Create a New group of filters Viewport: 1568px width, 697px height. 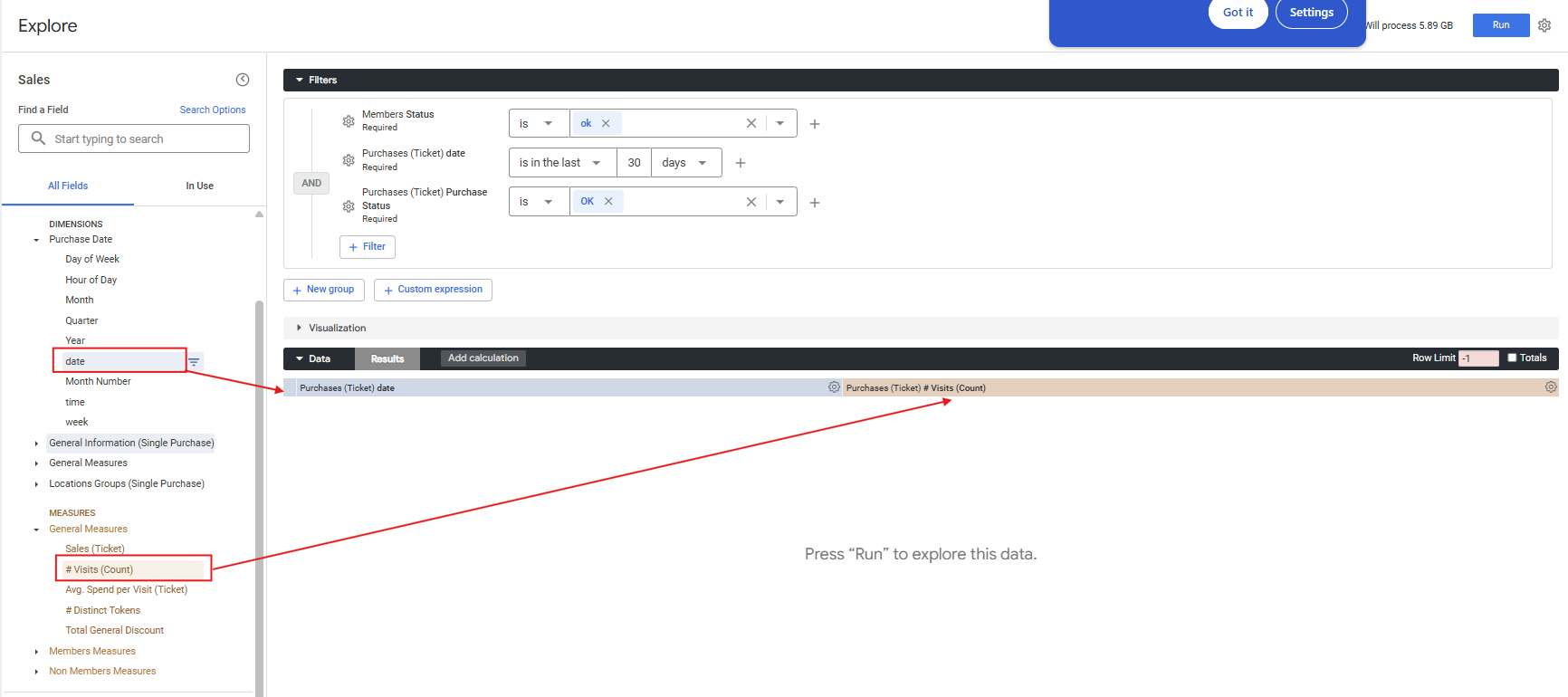[x=324, y=290]
